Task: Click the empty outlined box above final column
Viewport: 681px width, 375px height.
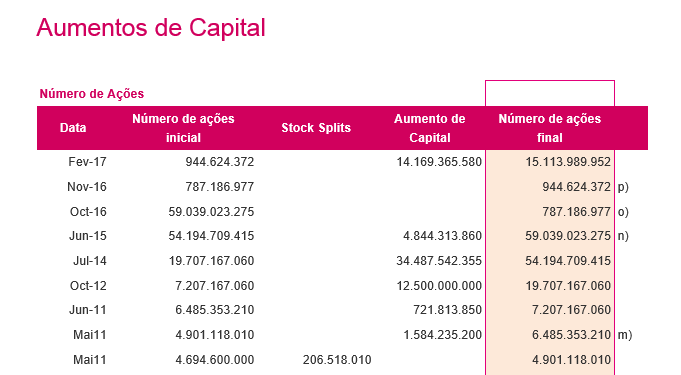Action: [550, 93]
